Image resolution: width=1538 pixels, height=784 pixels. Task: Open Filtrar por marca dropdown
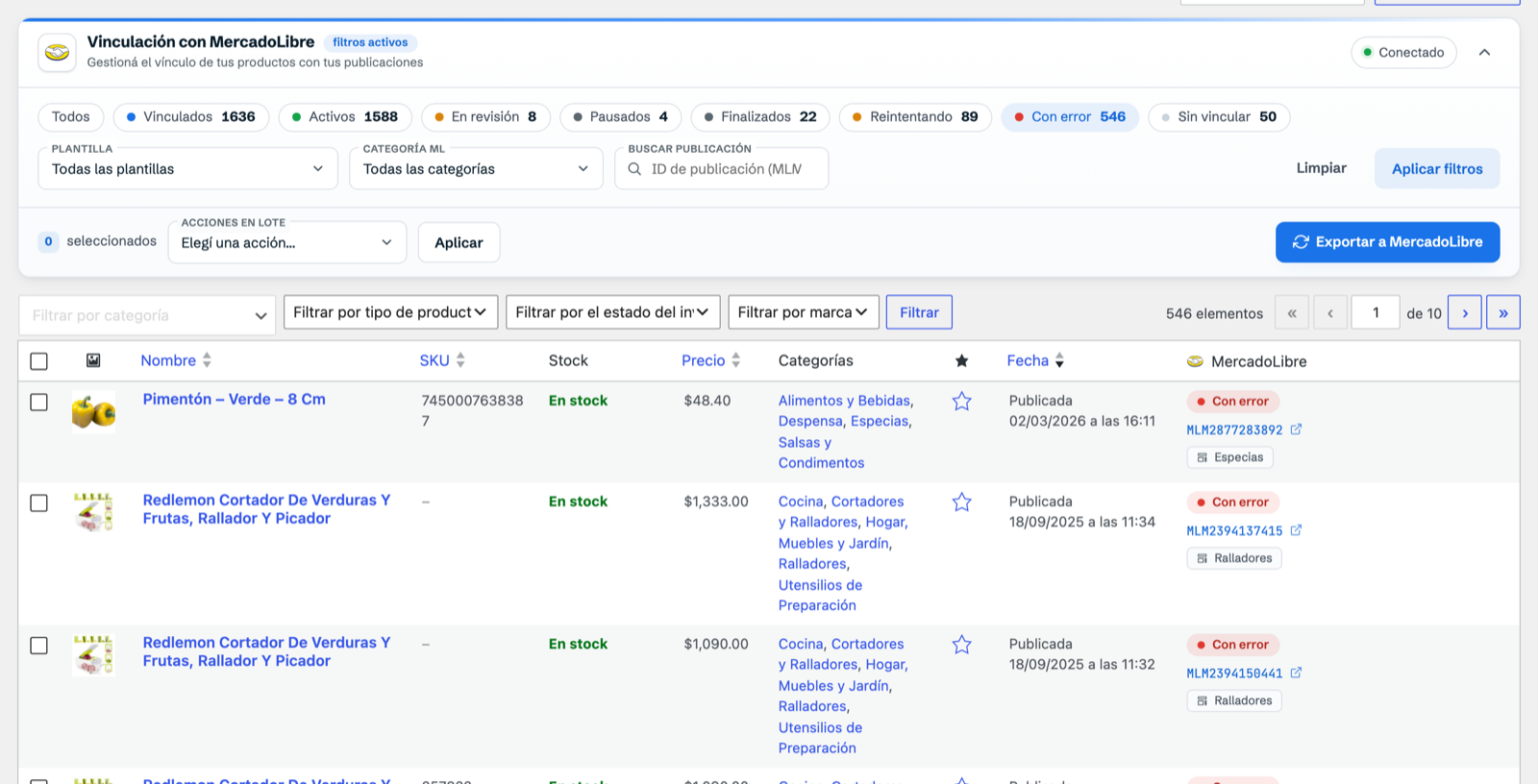pos(804,312)
